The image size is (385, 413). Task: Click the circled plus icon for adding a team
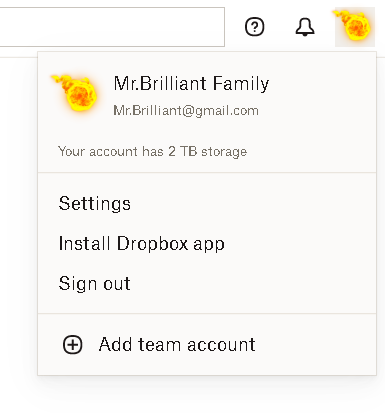(x=73, y=344)
